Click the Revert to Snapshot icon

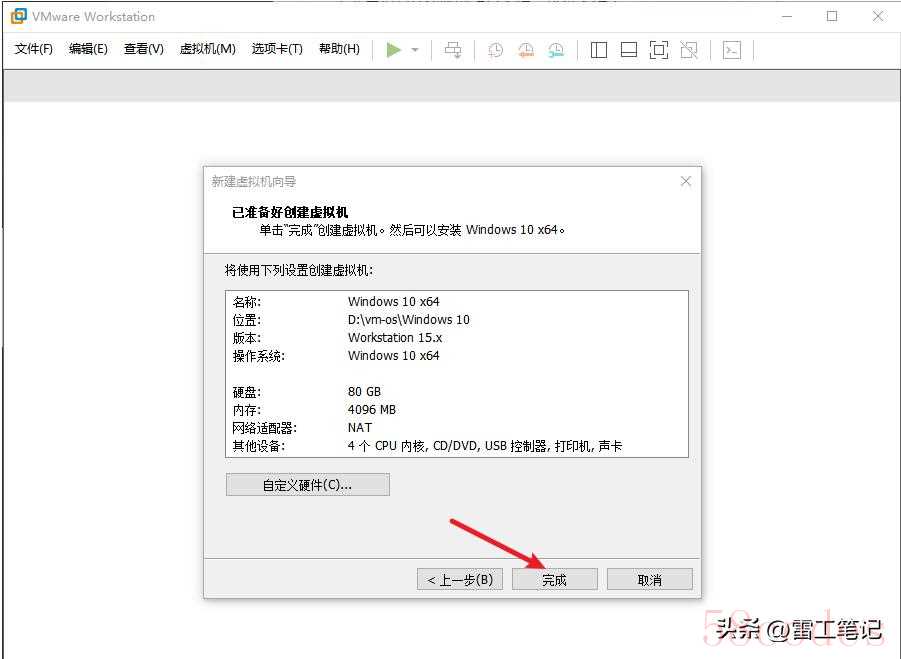click(x=525, y=50)
